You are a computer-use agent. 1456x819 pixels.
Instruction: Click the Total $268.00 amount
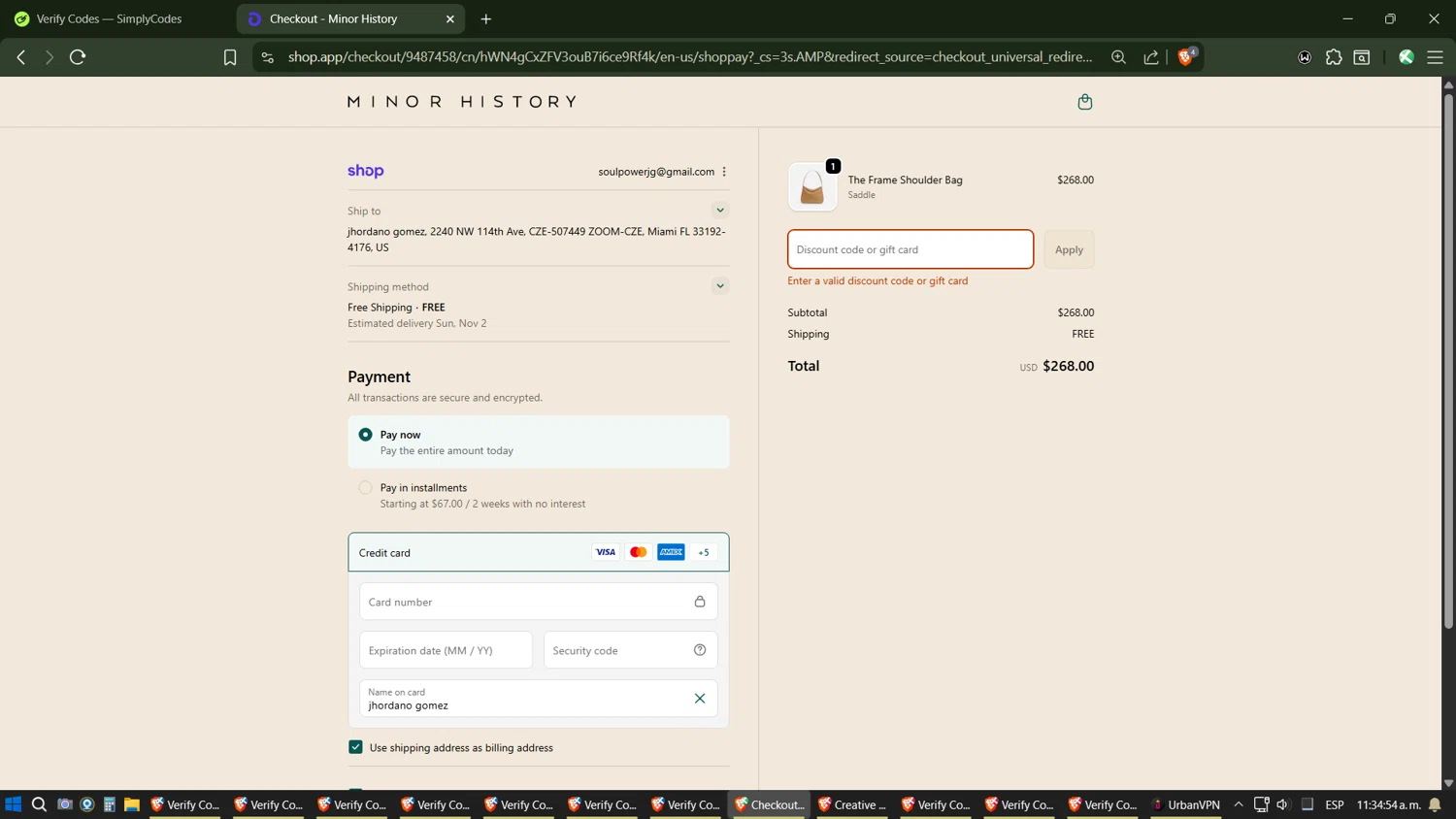tap(1068, 366)
